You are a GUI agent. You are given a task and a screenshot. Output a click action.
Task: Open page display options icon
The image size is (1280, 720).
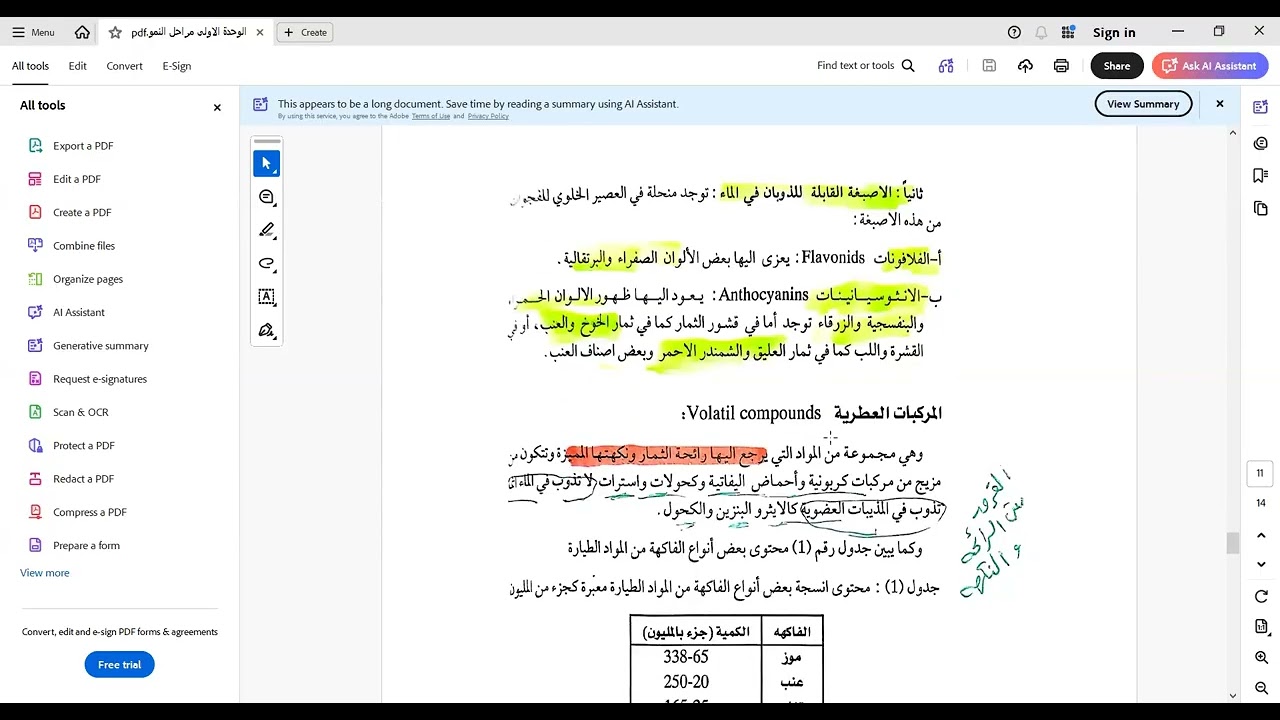click(x=1261, y=627)
